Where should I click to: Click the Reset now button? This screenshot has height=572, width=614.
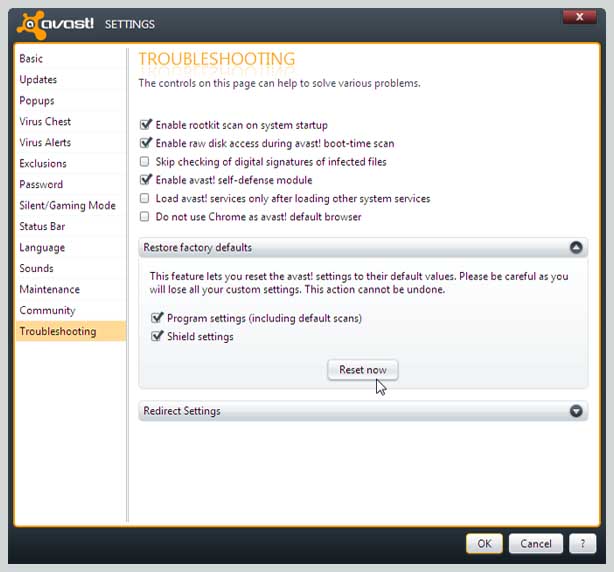(363, 370)
